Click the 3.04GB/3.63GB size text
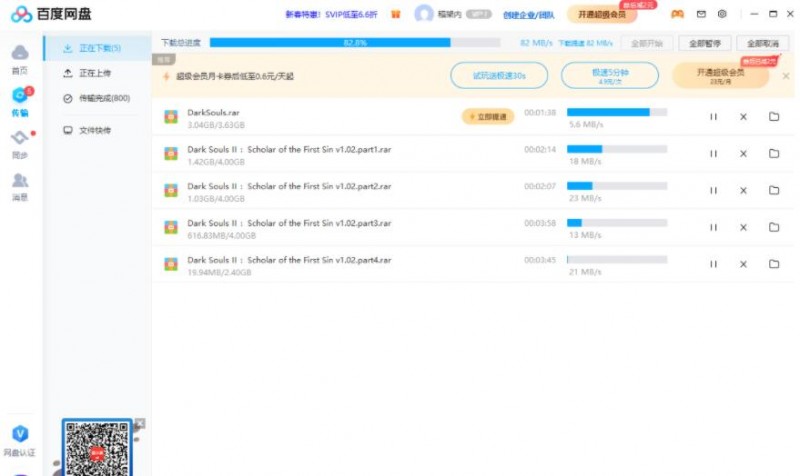Image resolution: width=800 pixels, height=476 pixels. tap(216, 125)
